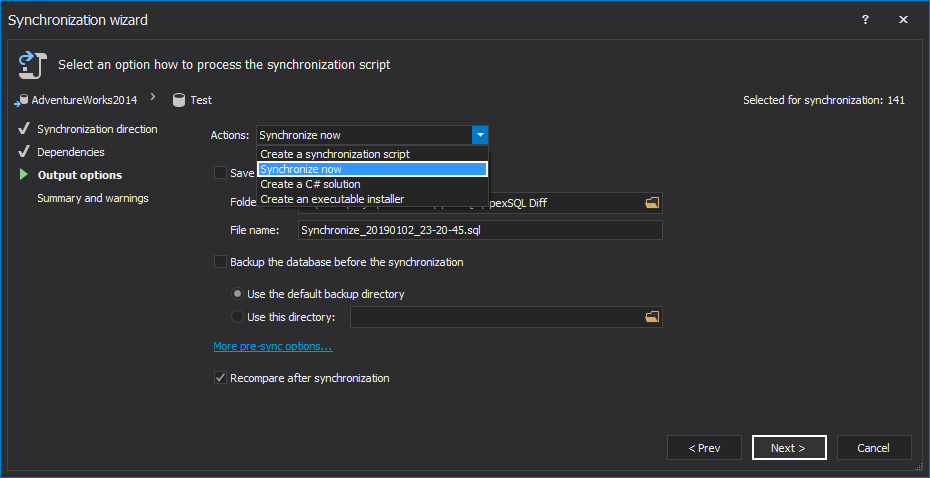Click the breadcrumb arrow after AdventureWorks2014
This screenshot has height=478, width=930.
click(x=153, y=98)
